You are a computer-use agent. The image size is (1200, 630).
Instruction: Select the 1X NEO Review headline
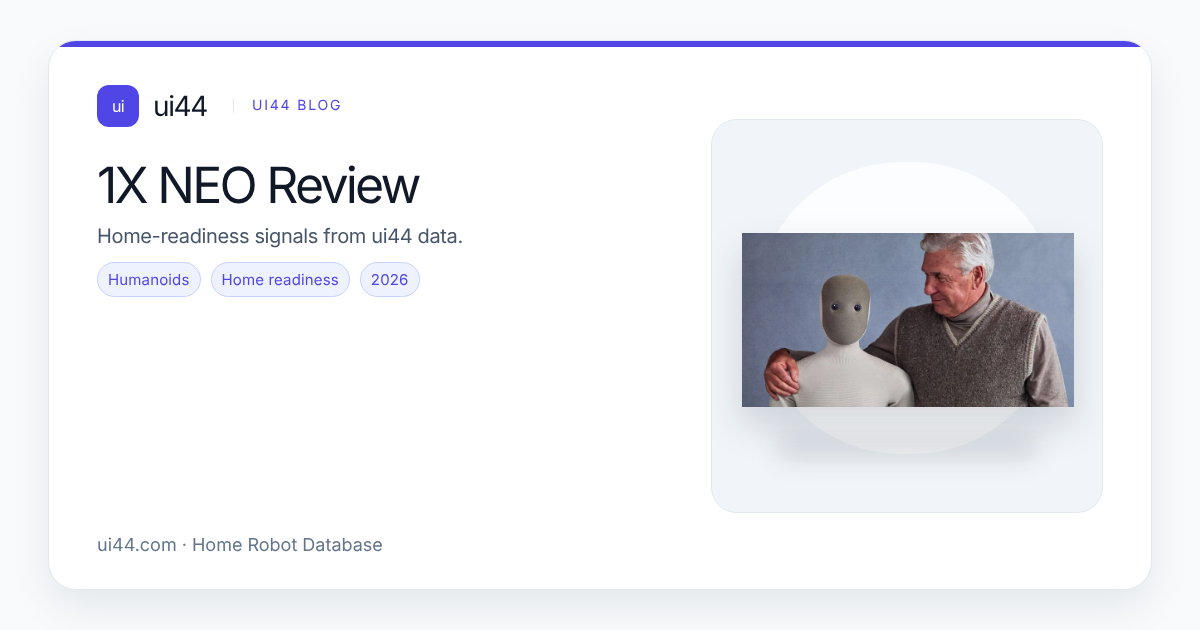click(x=258, y=185)
